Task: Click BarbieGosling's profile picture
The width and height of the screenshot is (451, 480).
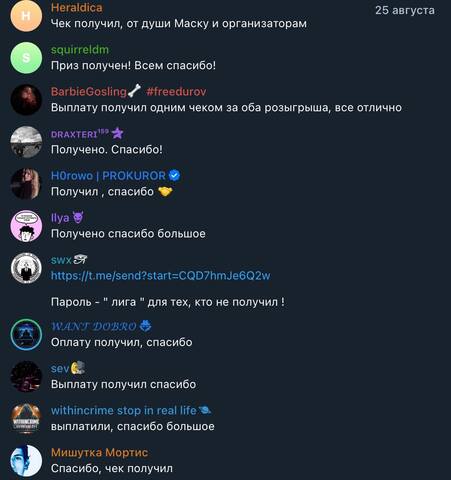Action: pyautogui.click(x=26, y=100)
